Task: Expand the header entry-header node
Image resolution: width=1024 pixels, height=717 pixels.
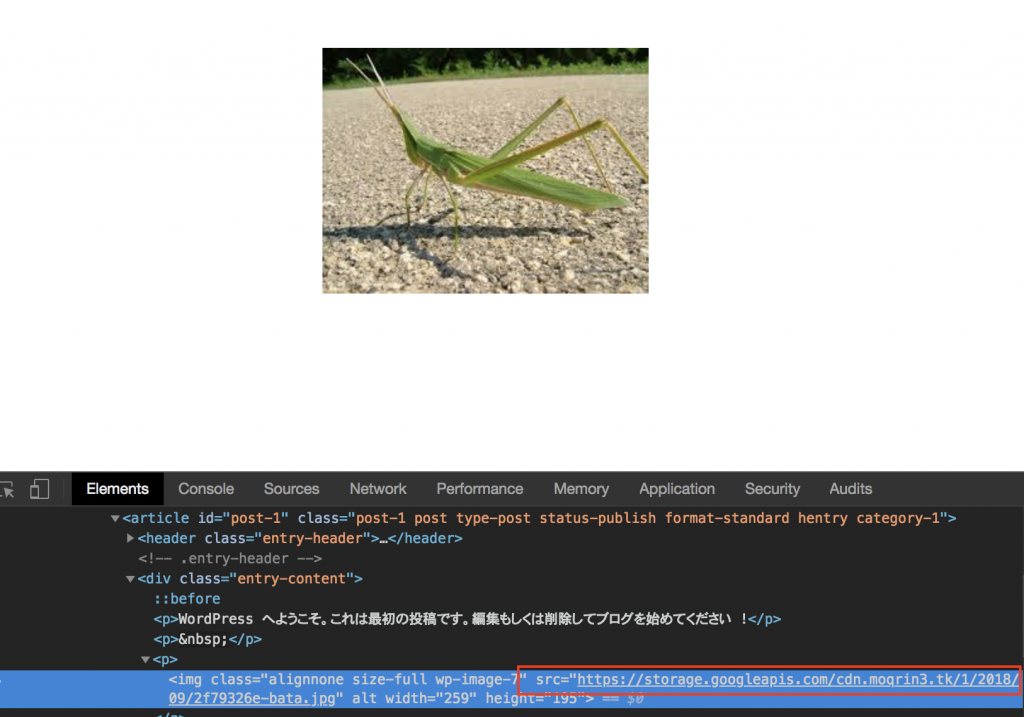Action: coord(130,538)
